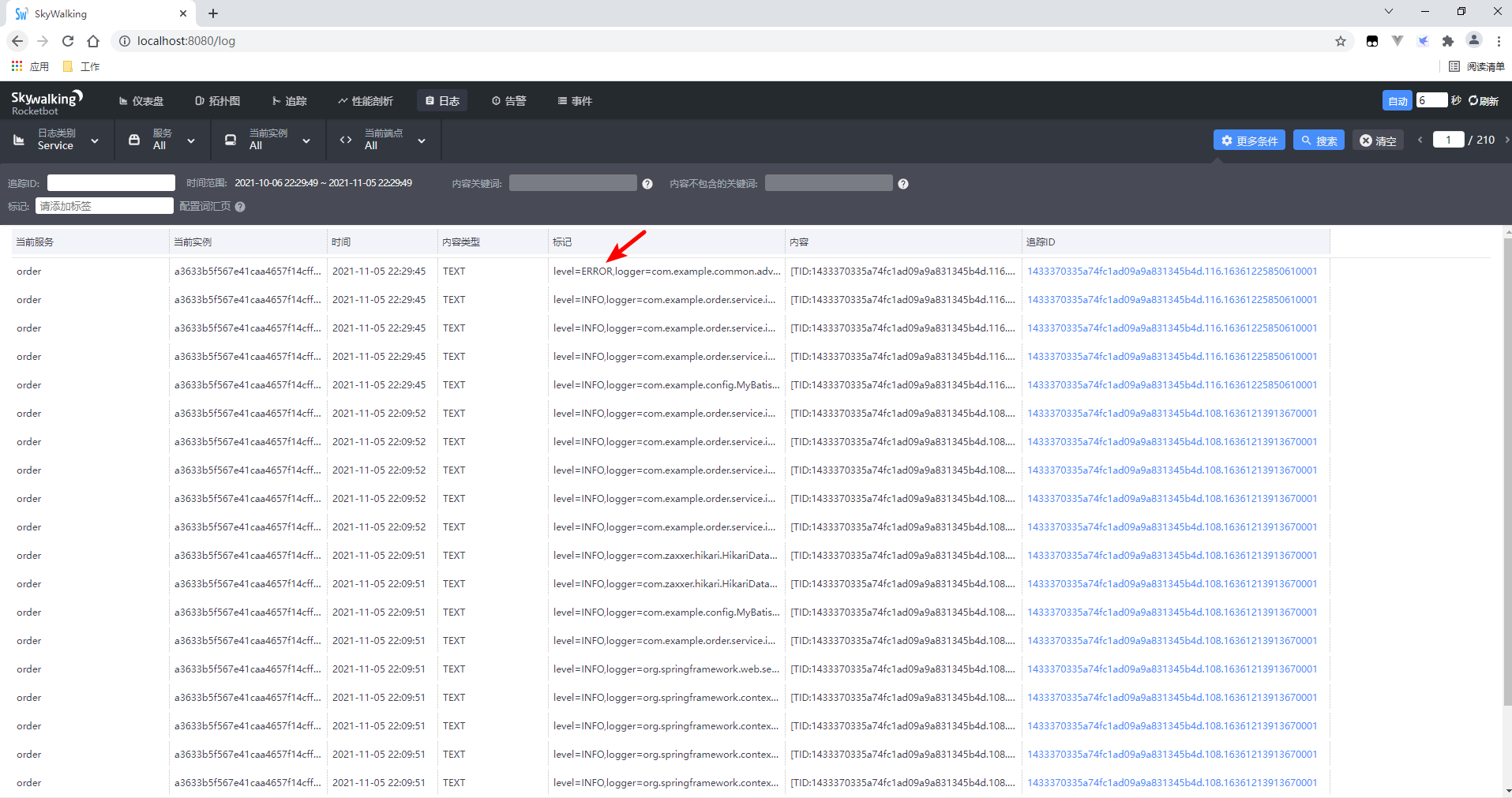Click the 追踪ID input field
1512x798 pixels.
click(111, 183)
